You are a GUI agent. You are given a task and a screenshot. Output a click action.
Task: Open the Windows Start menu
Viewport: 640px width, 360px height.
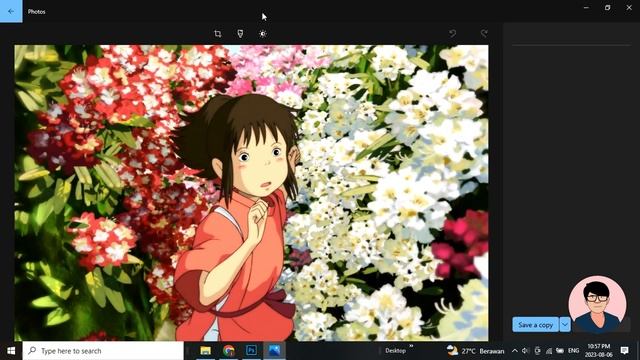pyautogui.click(x=11, y=351)
